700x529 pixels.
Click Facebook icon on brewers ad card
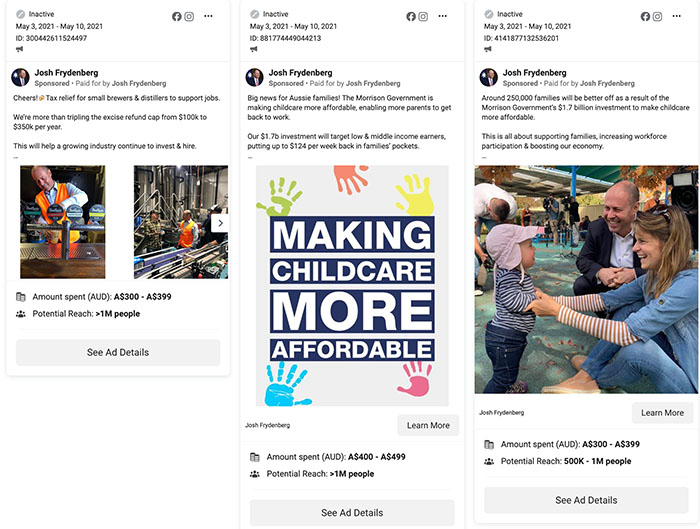click(x=177, y=17)
